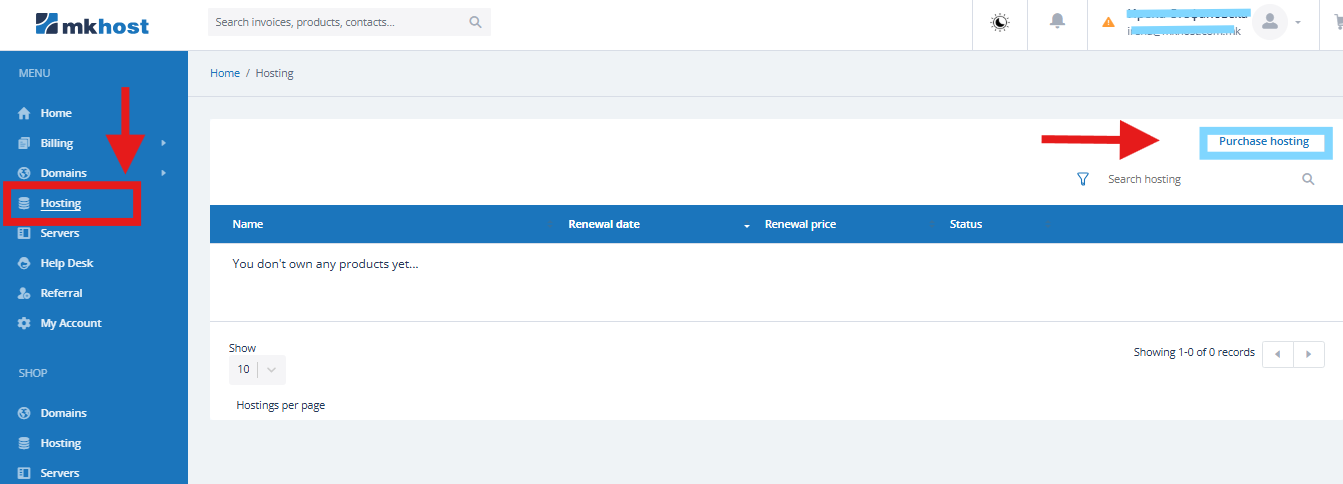Click the Renewal date sort arrow
1343x484 pixels.
click(747, 227)
